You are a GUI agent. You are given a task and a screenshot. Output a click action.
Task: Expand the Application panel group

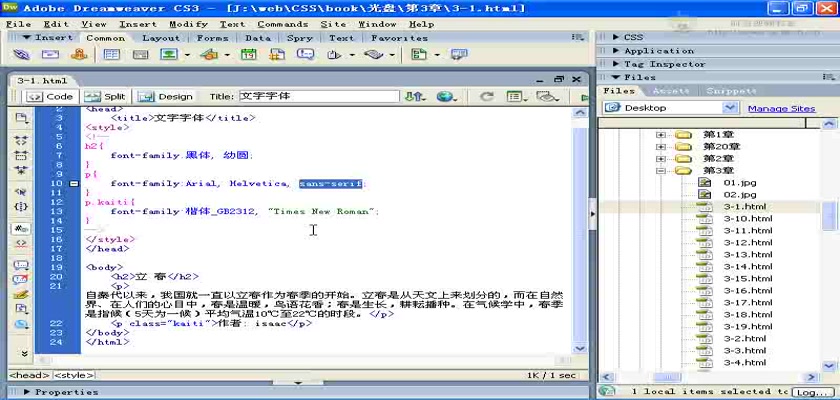click(x=617, y=51)
